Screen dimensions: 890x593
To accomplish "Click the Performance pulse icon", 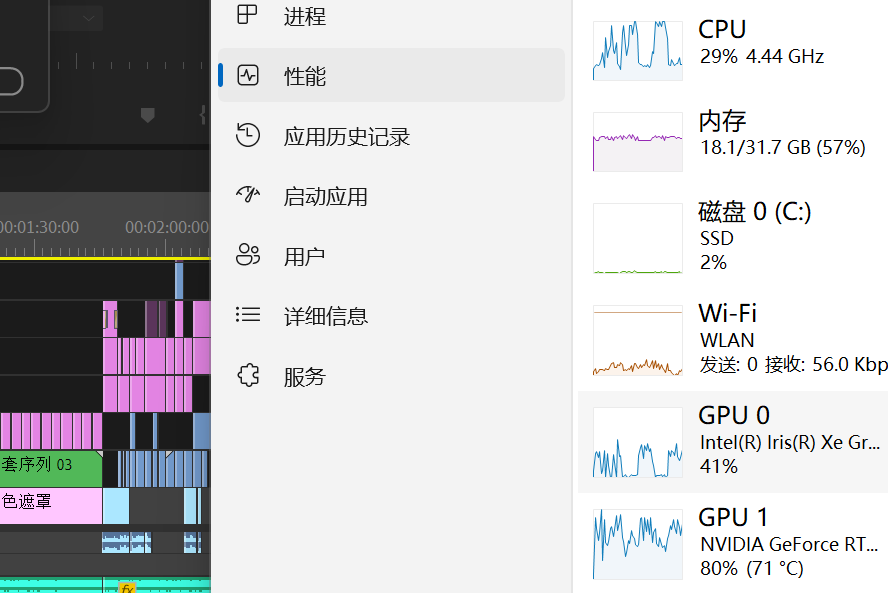I will point(248,75).
